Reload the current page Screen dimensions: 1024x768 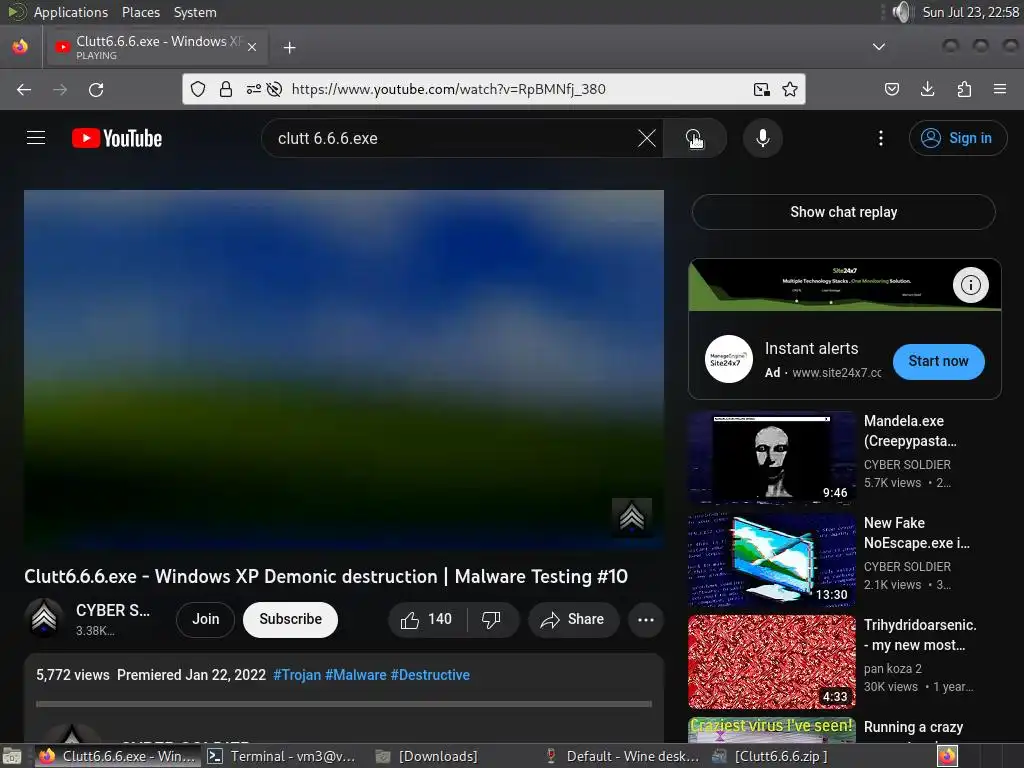pos(96,89)
